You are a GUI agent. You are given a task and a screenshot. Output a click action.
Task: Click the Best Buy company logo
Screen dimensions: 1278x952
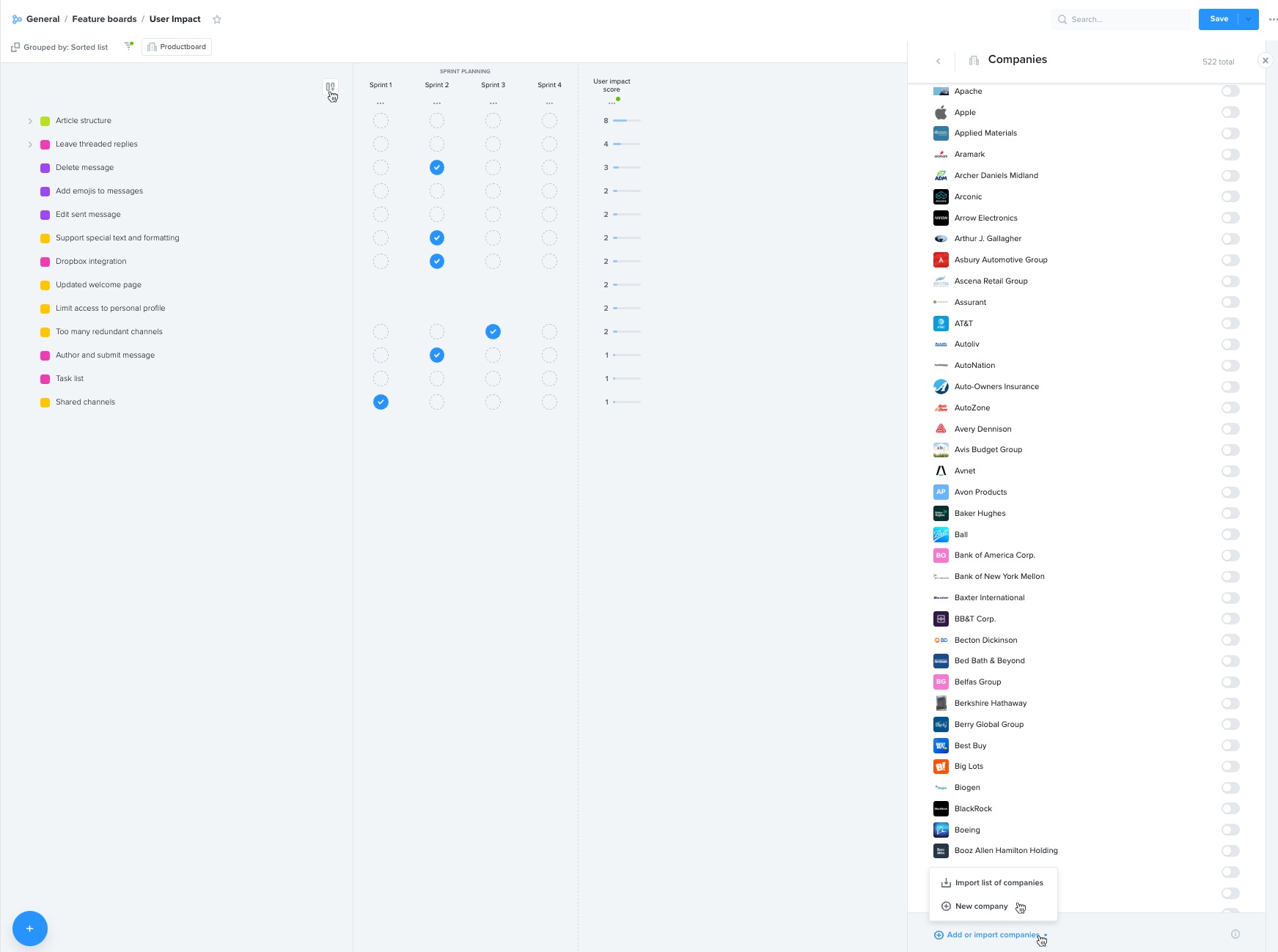941,745
